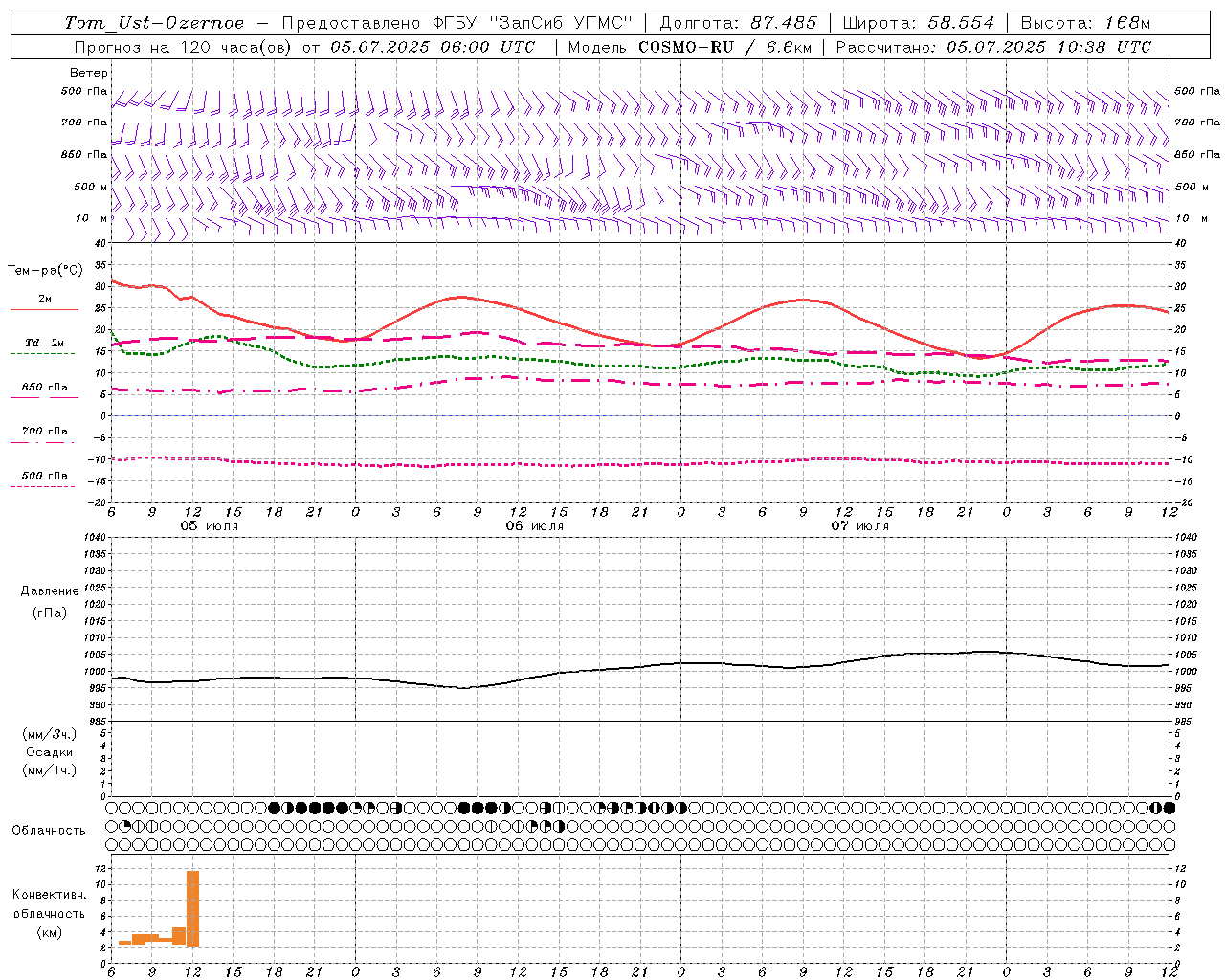The width and height of the screenshot is (1225, 980).
Task: Click the 05 июля date label
Action: click(x=210, y=526)
